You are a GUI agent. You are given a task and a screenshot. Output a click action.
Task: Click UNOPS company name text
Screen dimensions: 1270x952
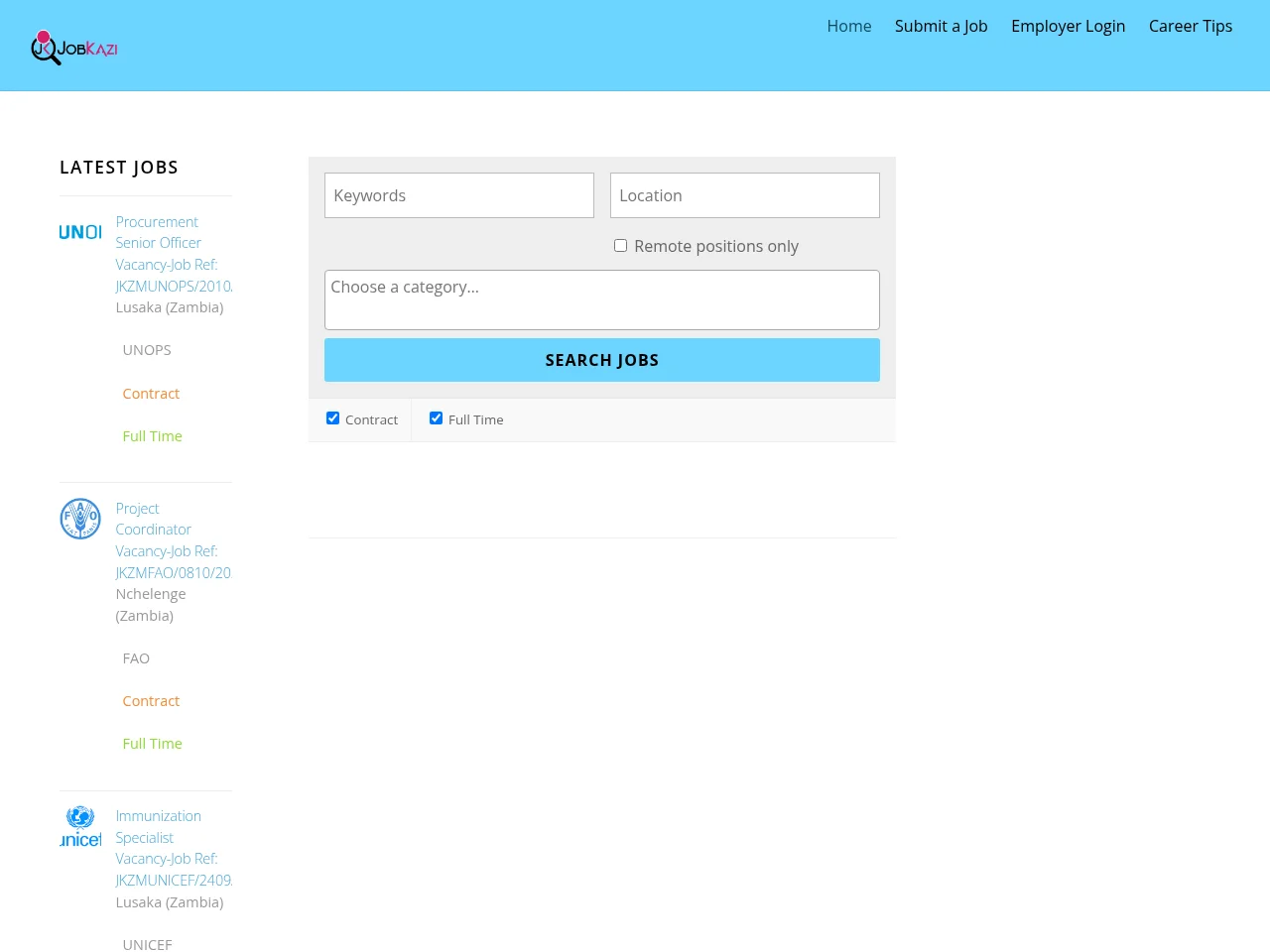coord(147,350)
